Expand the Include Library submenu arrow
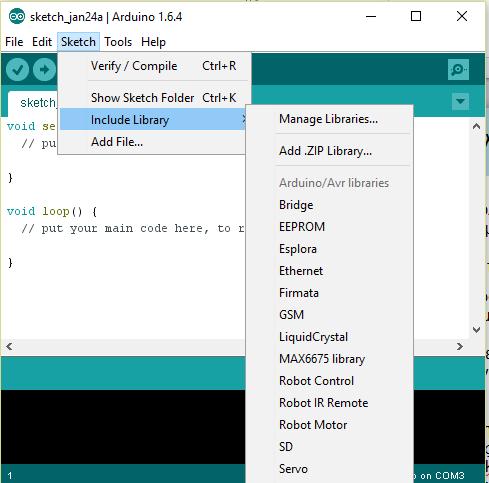Viewport: 489px width, 483px height. pyautogui.click(x=244, y=119)
